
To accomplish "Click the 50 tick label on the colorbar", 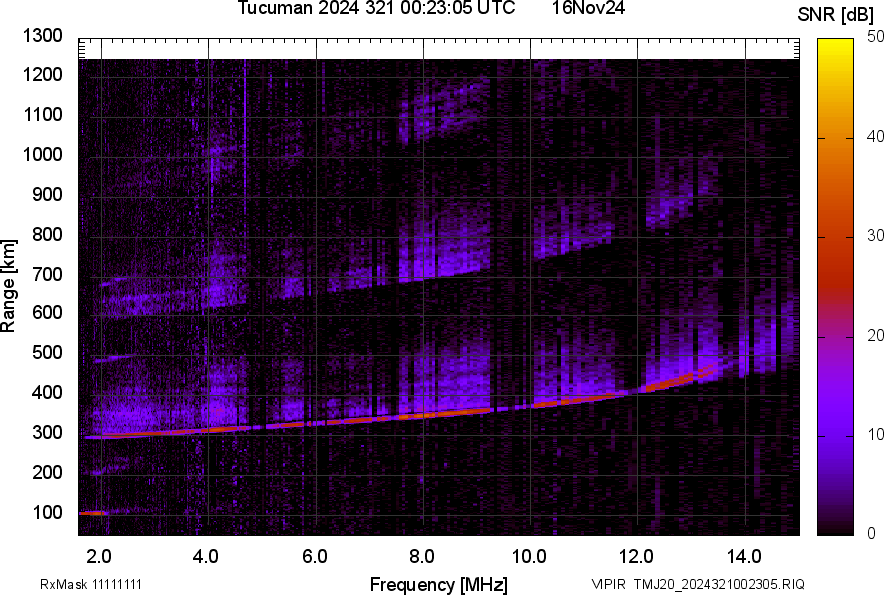I will 876,37.
